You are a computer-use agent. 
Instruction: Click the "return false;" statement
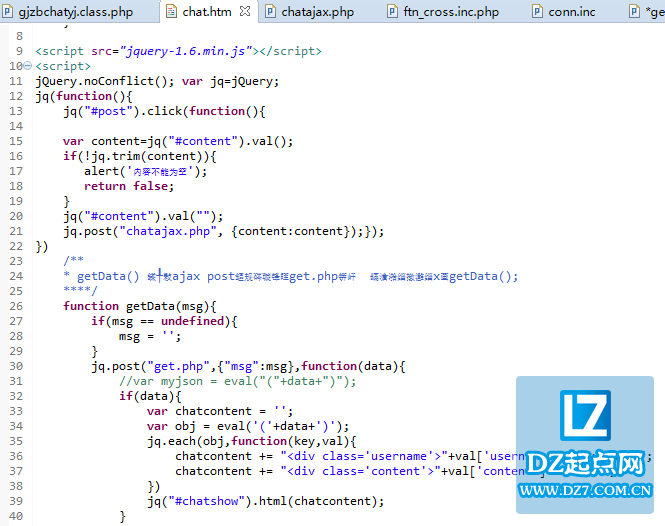pos(129,187)
